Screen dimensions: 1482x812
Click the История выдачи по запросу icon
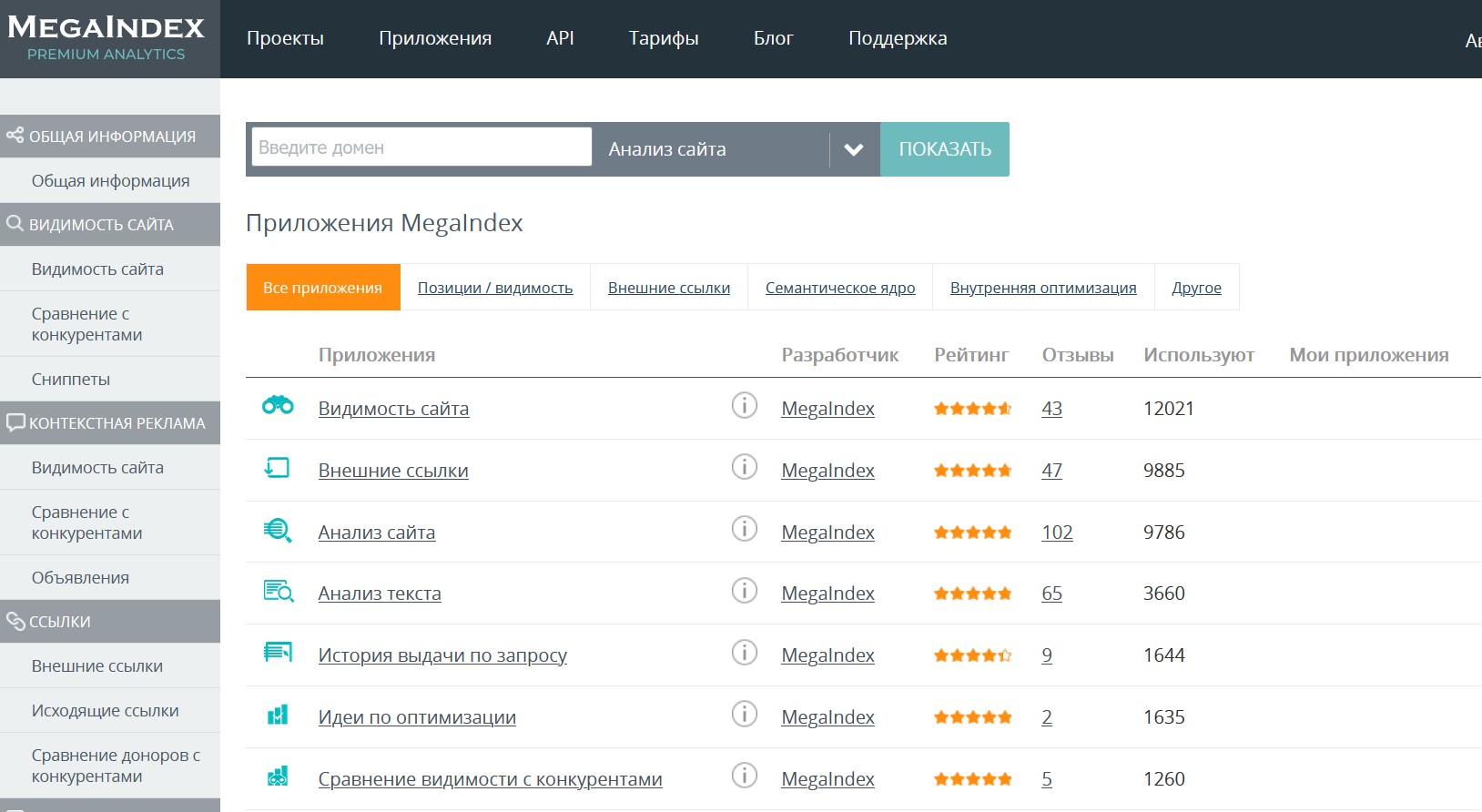(278, 653)
